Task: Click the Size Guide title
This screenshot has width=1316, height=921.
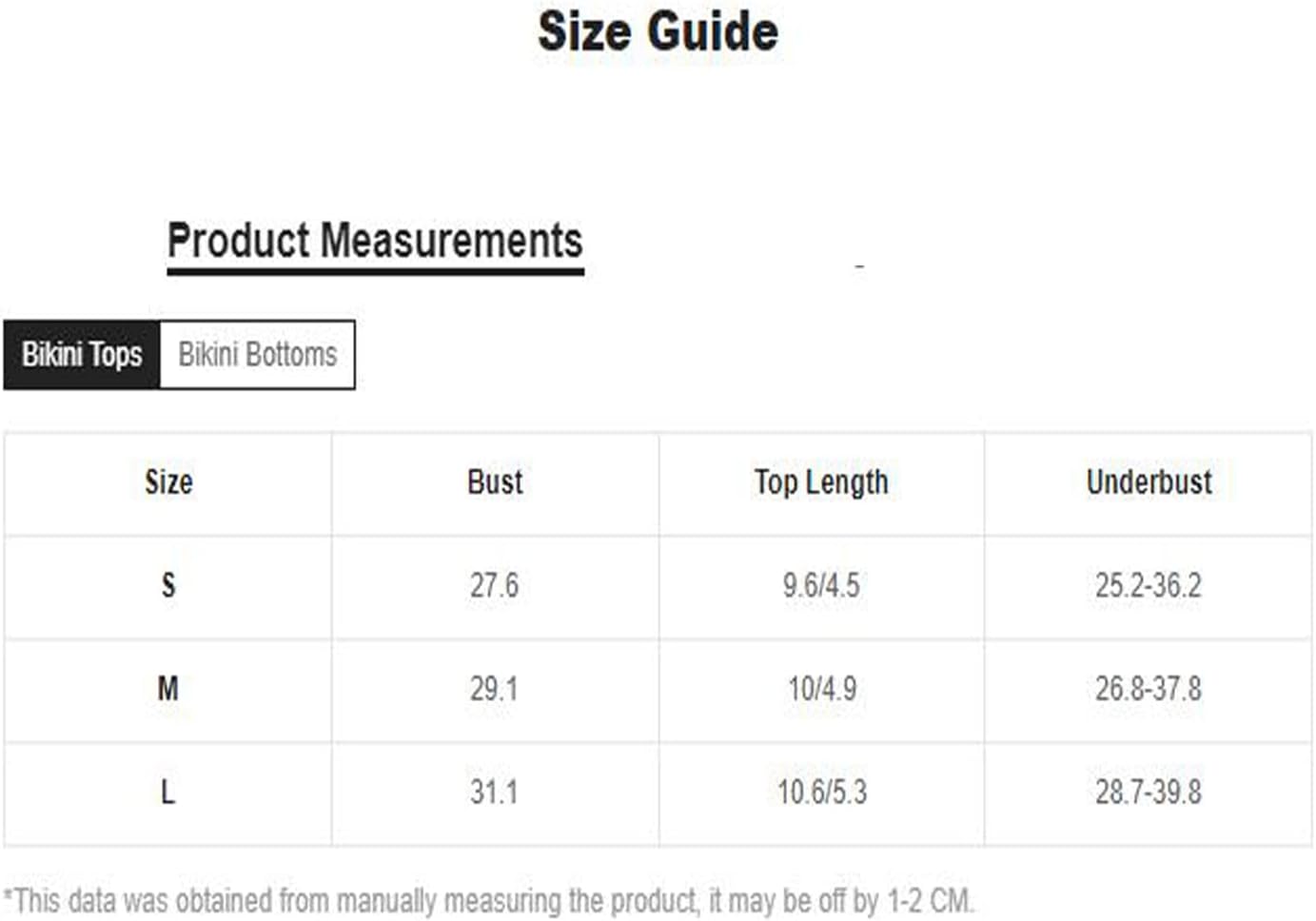Action: (x=658, y=31)
